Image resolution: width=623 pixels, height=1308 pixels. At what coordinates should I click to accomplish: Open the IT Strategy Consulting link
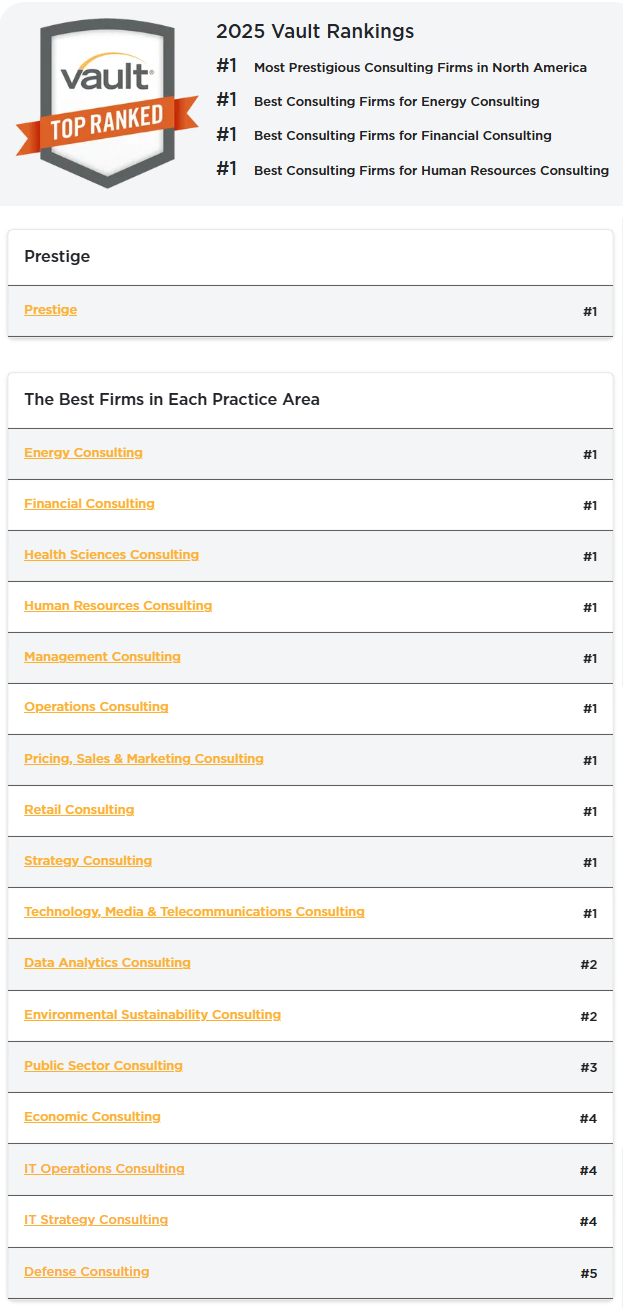click(96, 1220)
